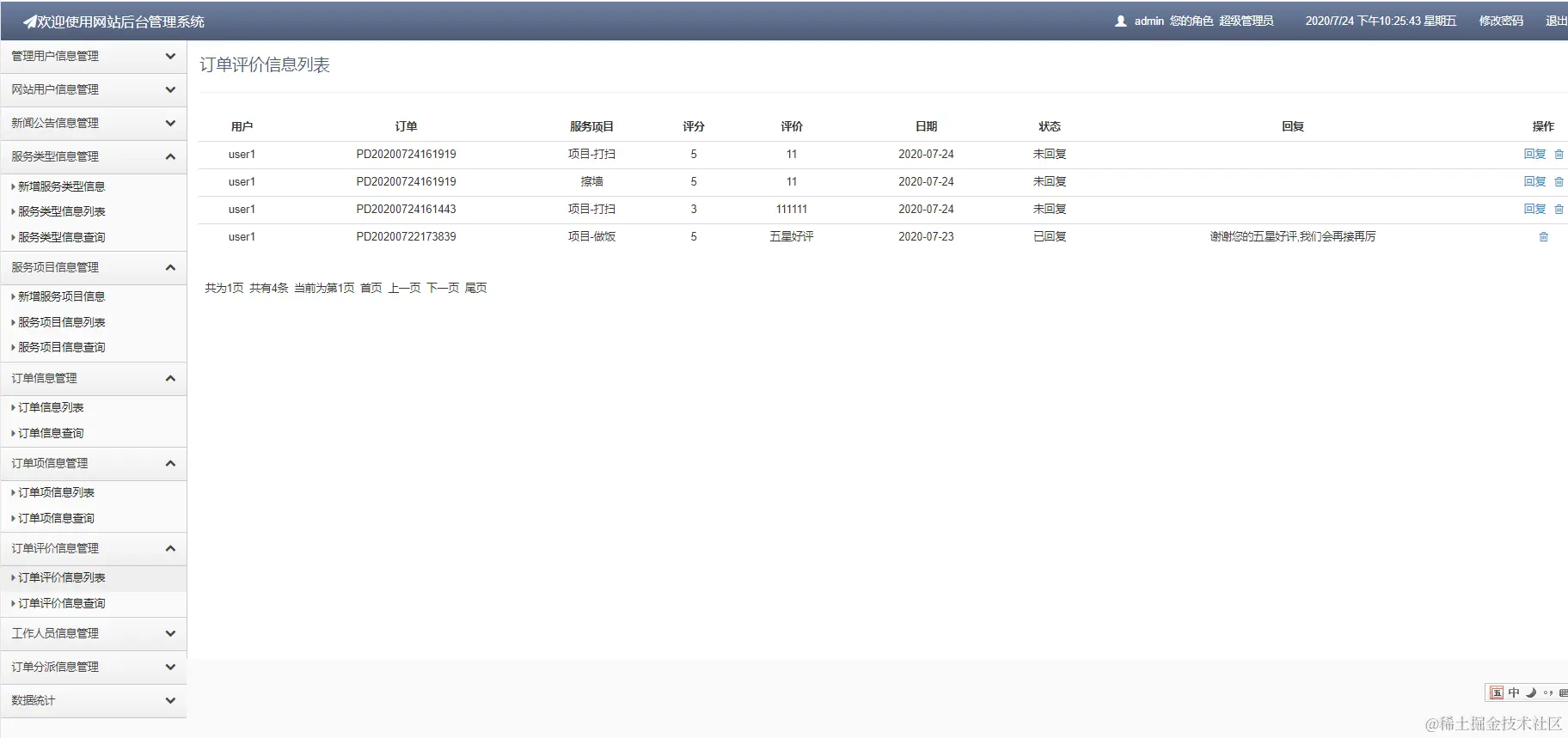The height and width of the screenshot is (738, 1568).
Task: Click the 回复 column header
Action: coord(1293,126)
